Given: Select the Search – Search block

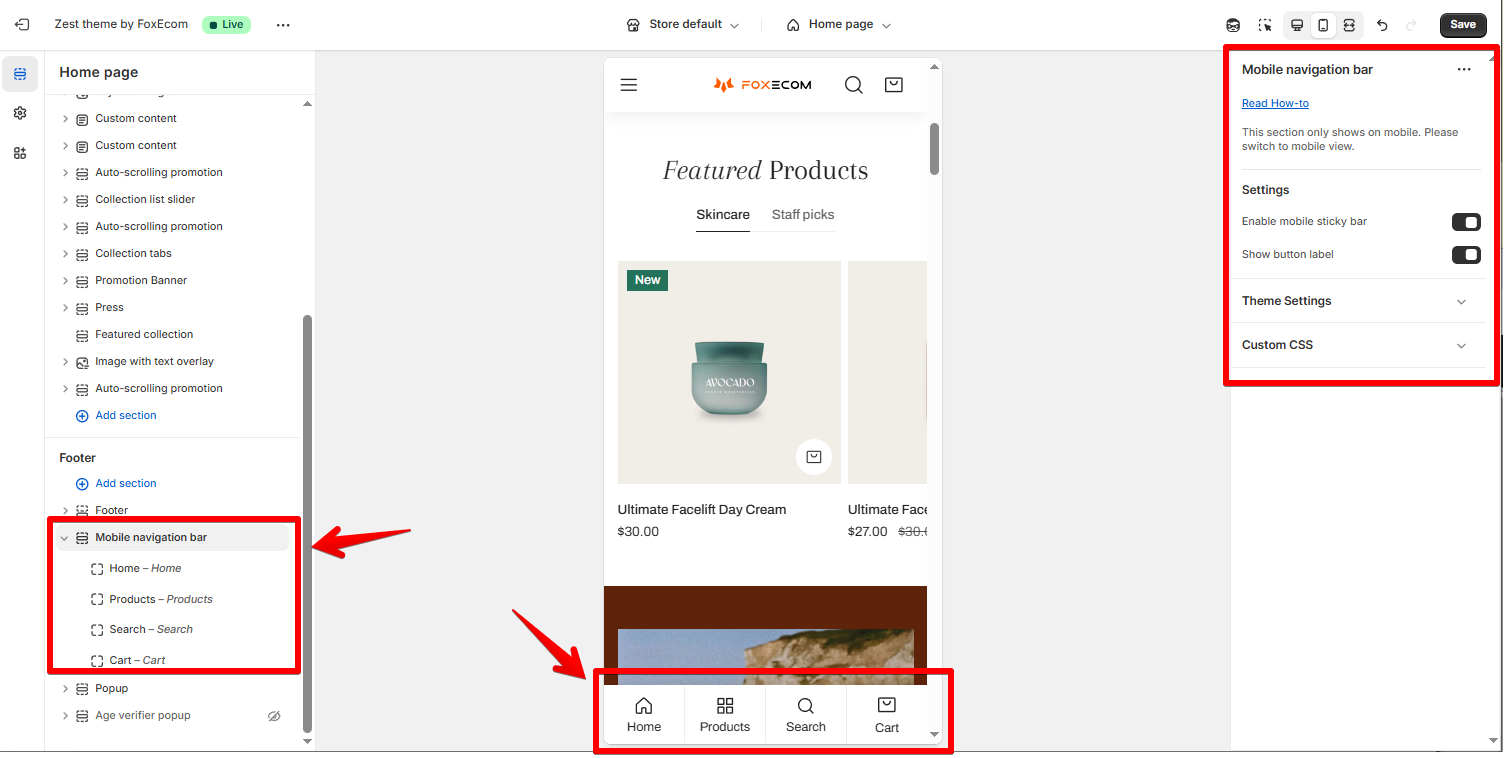Looking at the screenshot, I should tap(151, 630).
